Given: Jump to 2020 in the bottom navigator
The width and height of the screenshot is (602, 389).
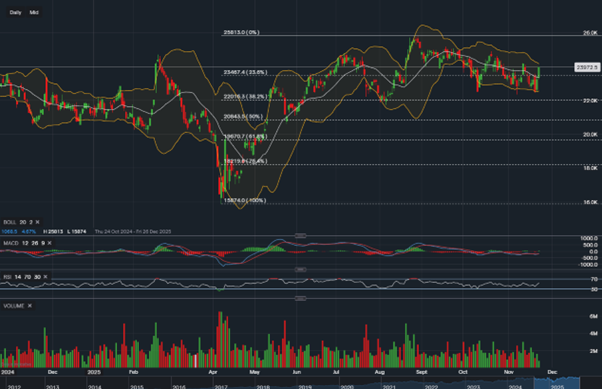Looking at the screenshot, I should click(x=347, y=386).
